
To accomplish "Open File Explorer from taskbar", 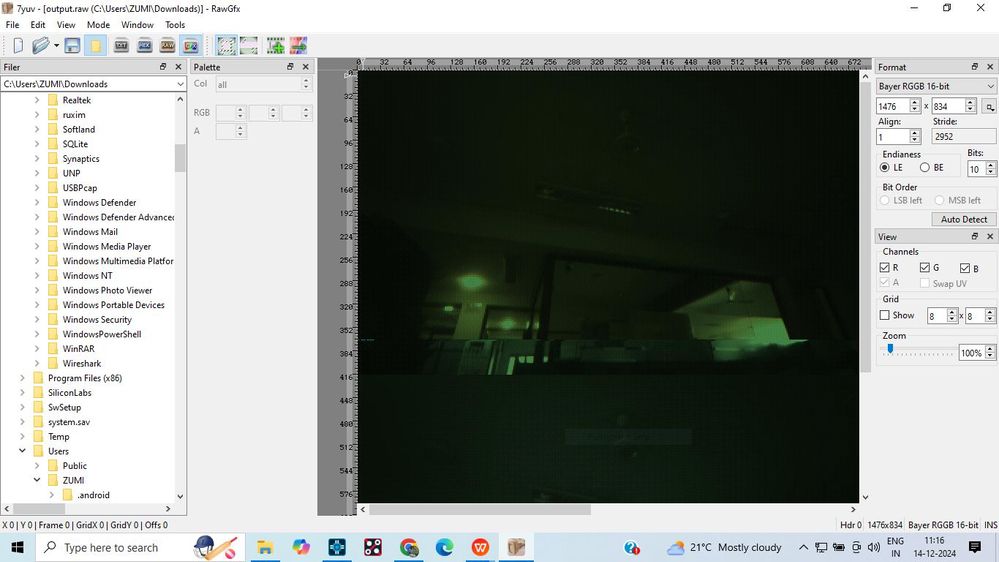I will tap(265, 547).
